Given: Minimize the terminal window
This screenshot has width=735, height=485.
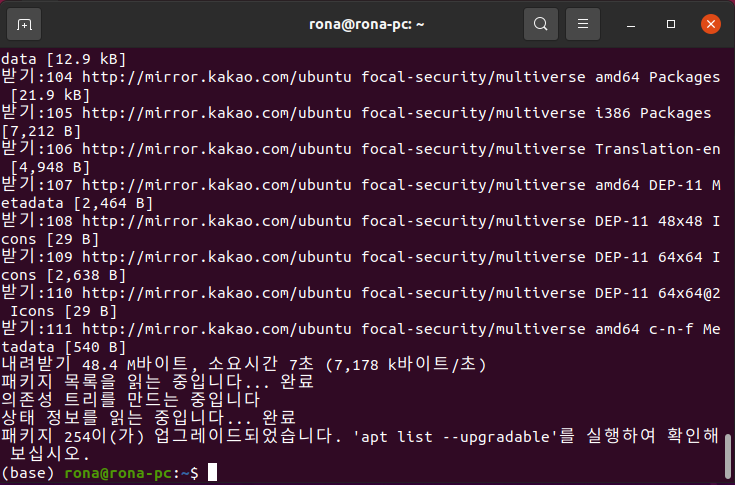Looking at the screenshot, I should (631, 24).
